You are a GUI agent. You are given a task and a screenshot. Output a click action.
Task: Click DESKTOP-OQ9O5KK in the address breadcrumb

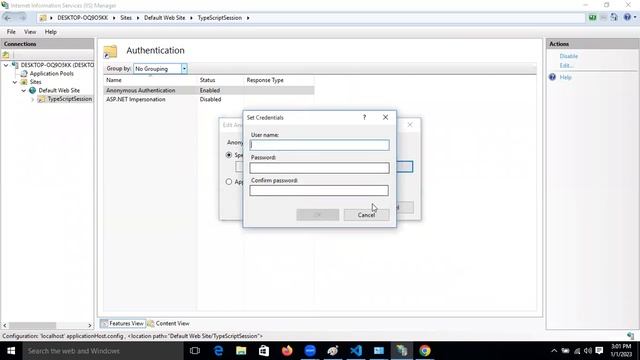(82, 18)
